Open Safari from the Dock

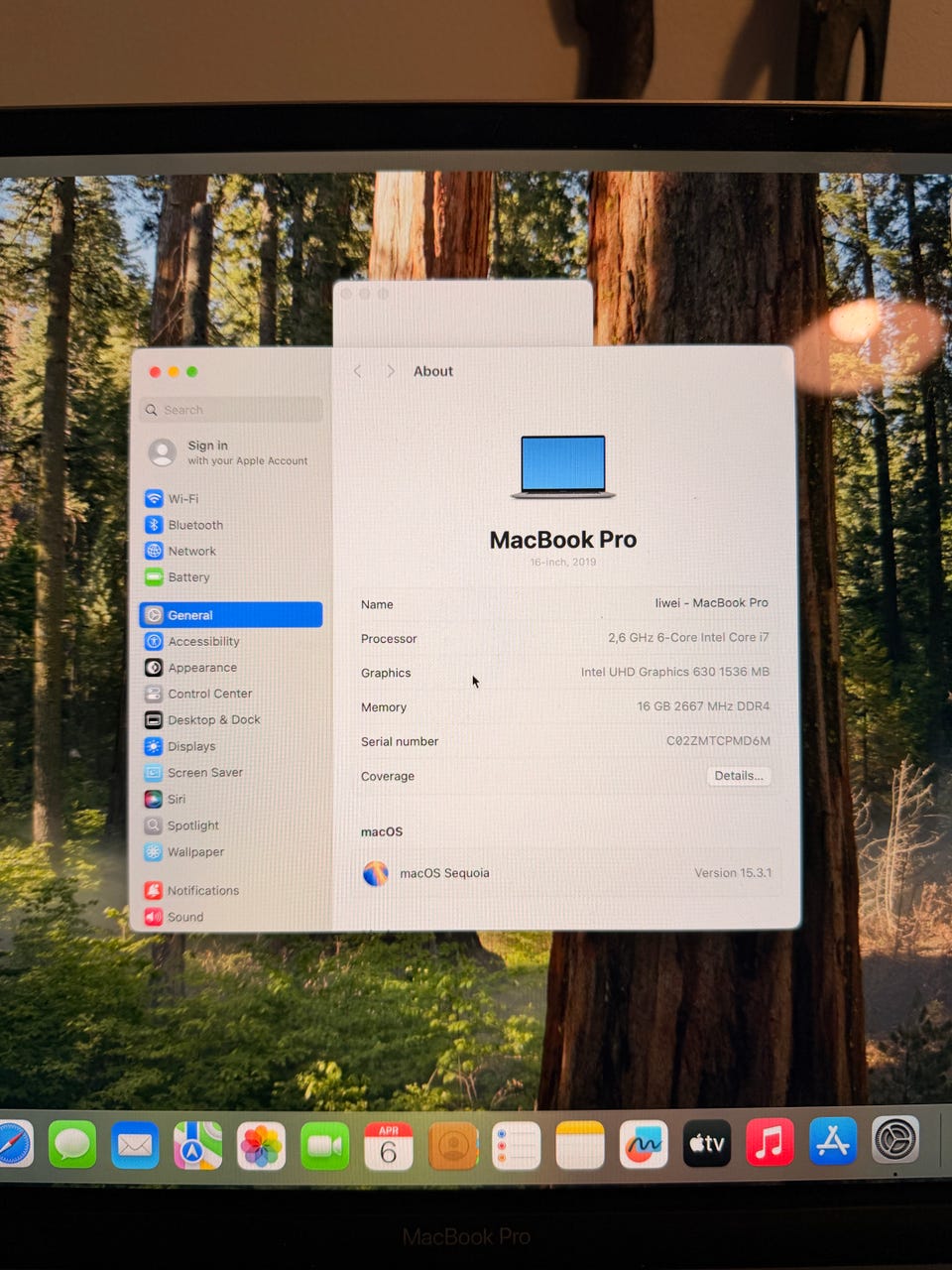click(12, 1146)
